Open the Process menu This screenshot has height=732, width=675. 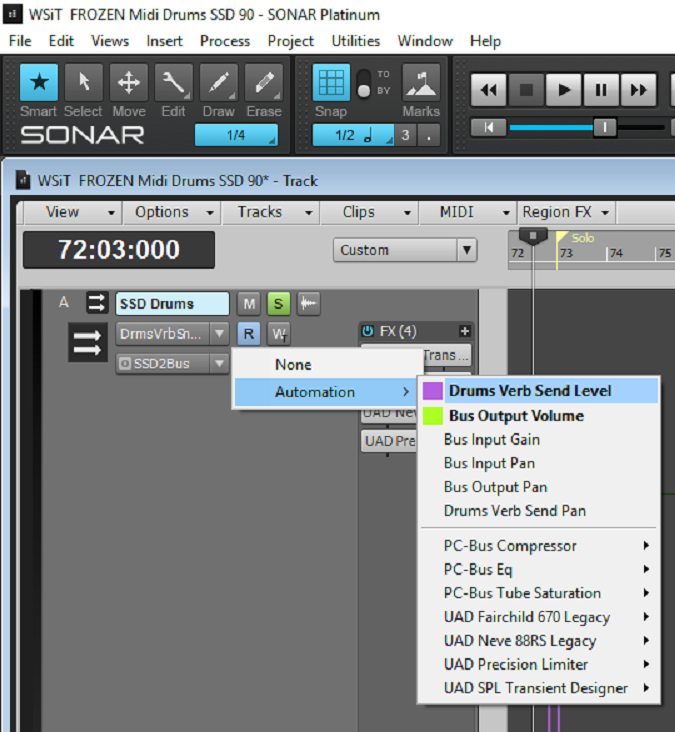pos(225,41)
